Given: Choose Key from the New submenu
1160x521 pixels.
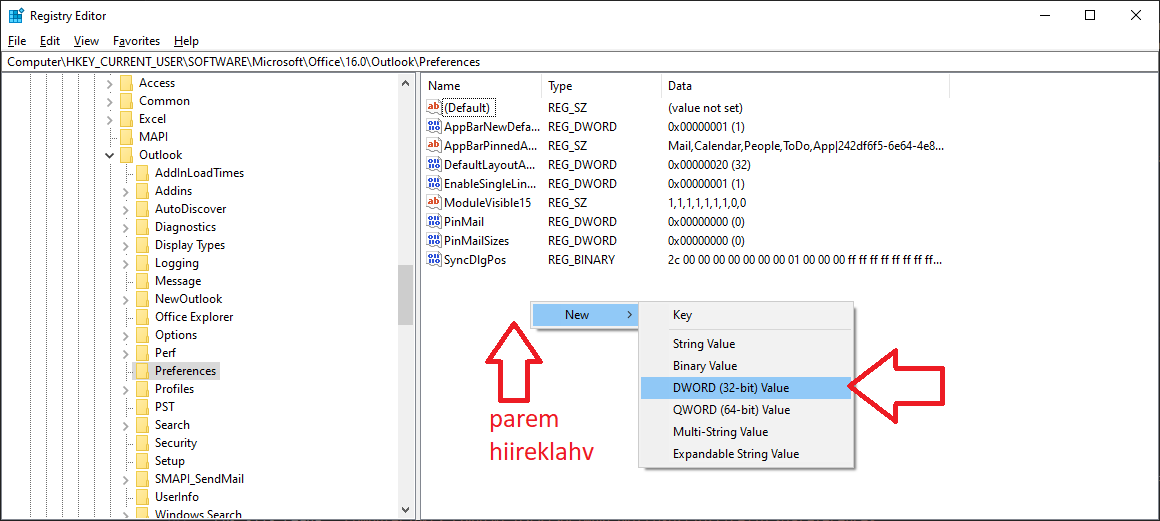Looking at the screenshot, I should (745, 315).
